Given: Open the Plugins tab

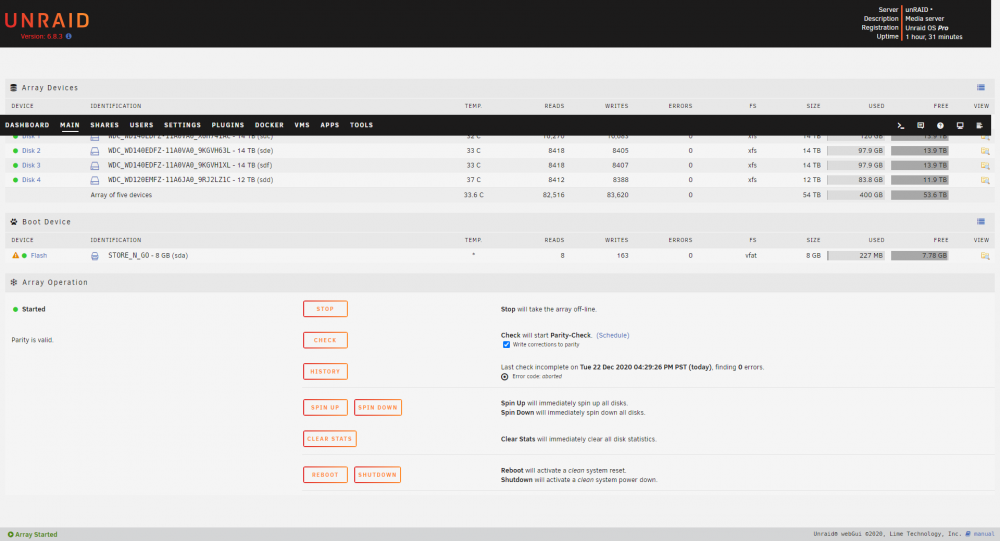Looking at the screenshot, I should click(228, 125).
